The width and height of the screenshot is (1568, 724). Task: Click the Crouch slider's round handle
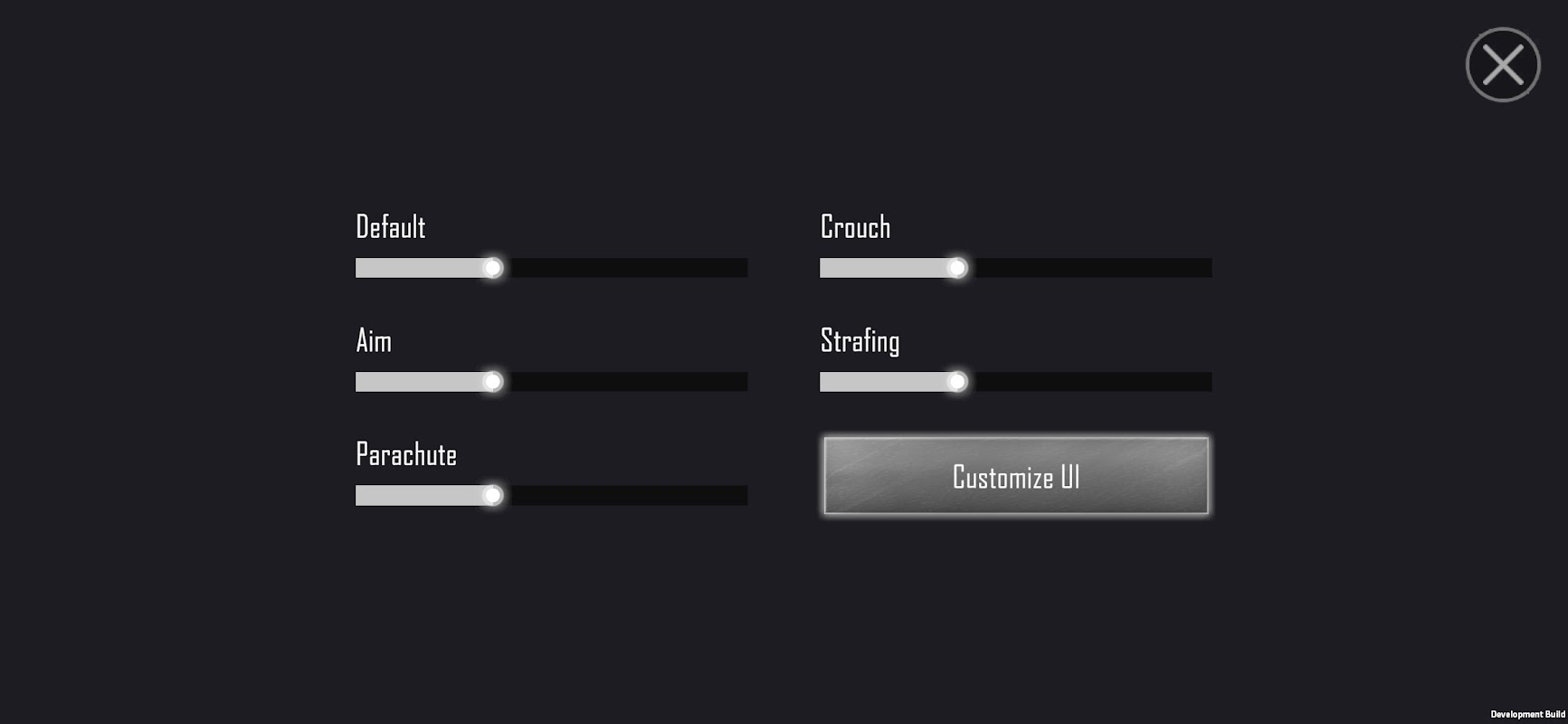(x=956, y=268)
